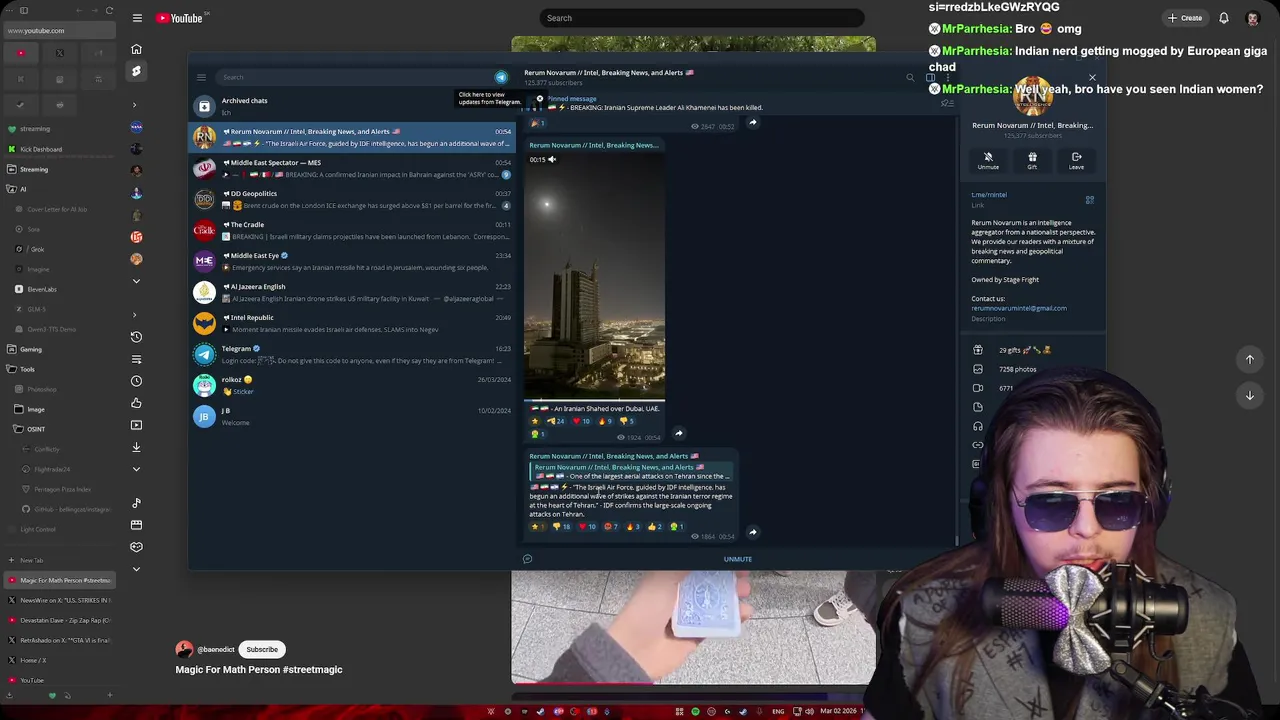Unmute the channel via bell icon in info panel
The height and width of the screenshot is (720, 1280).
(988, 160)
